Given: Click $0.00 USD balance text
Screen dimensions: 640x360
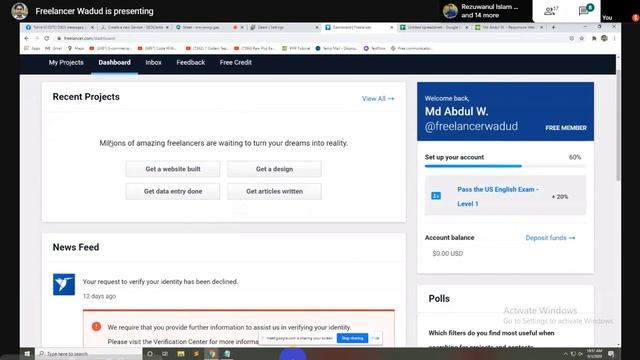Looking at the screenshot, I should [447, 253].
